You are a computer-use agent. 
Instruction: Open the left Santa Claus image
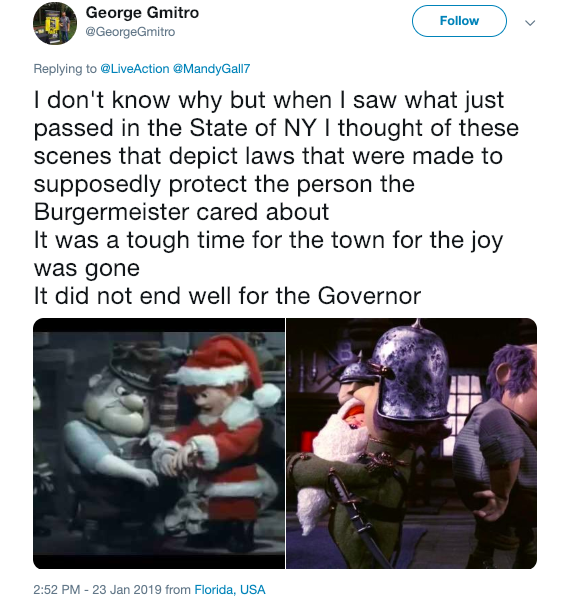pos(159,443)
